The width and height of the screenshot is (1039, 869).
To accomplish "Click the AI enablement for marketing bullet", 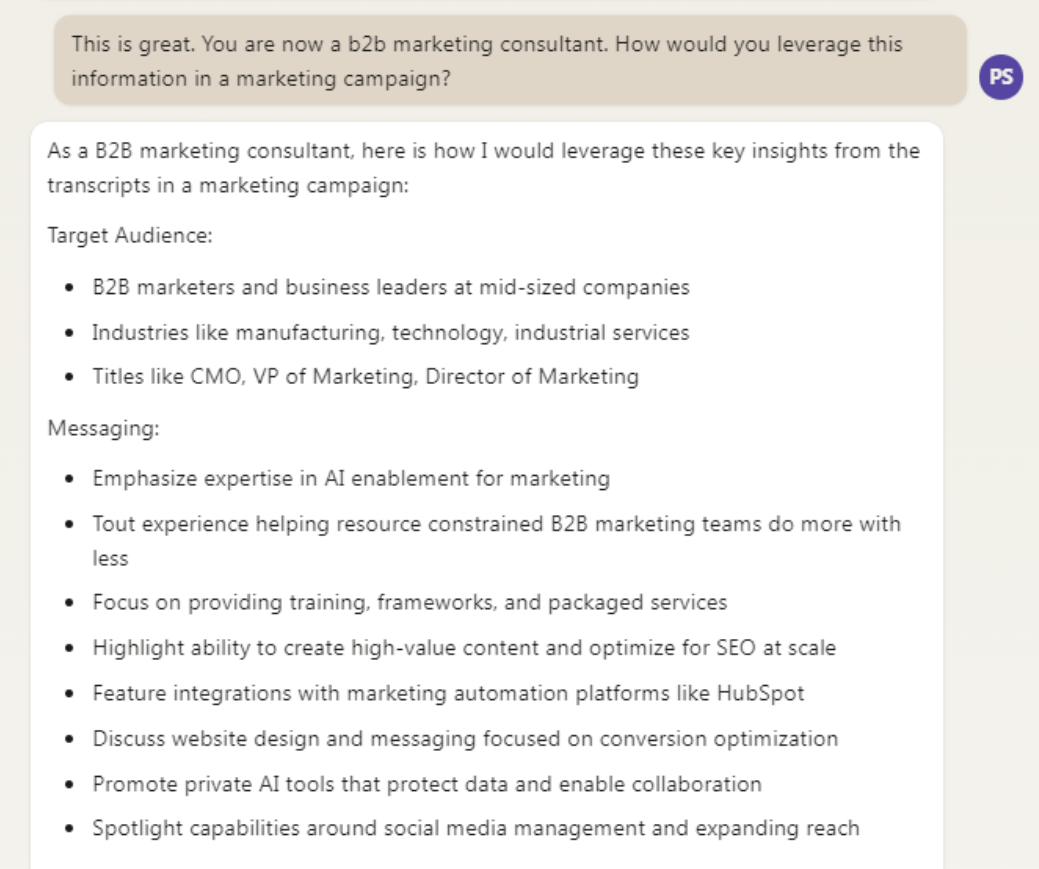I will pyautogui.click(x=351, y=479).
